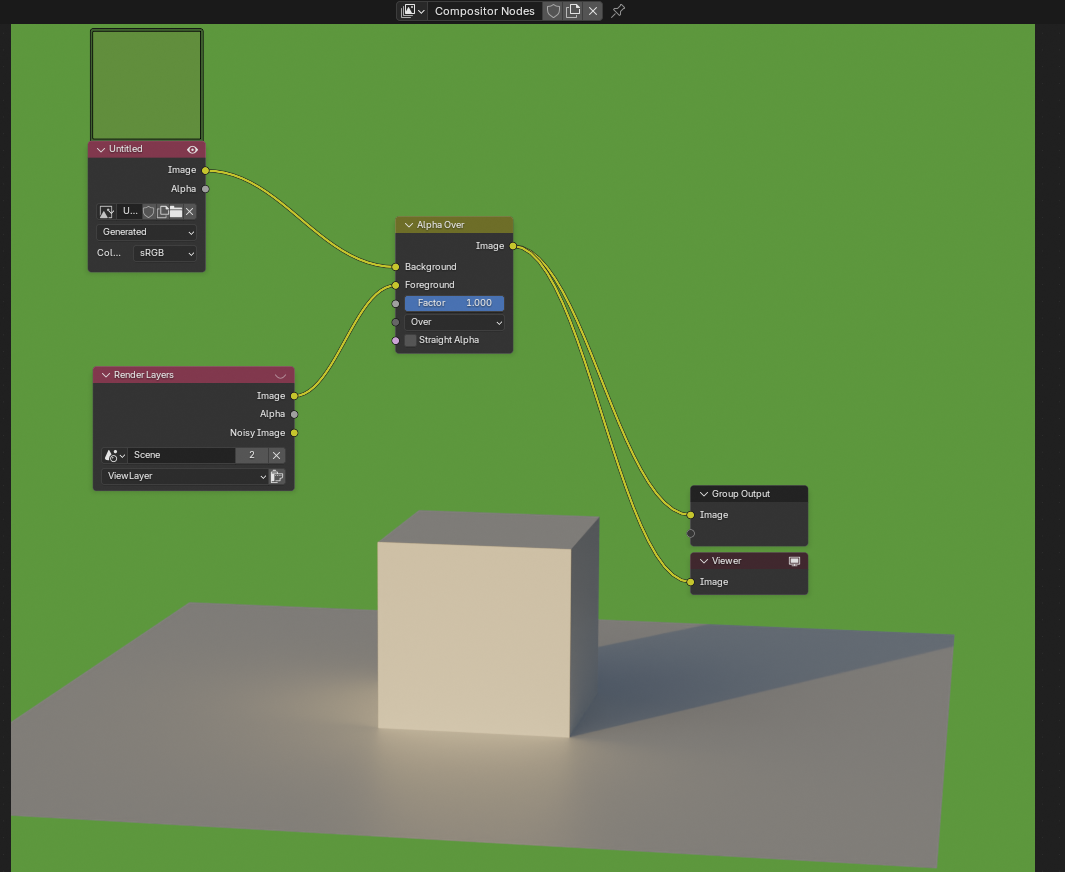Duplicate the Compositor Nodes tree in header
Screen dimensions: 1065x872
573,11
